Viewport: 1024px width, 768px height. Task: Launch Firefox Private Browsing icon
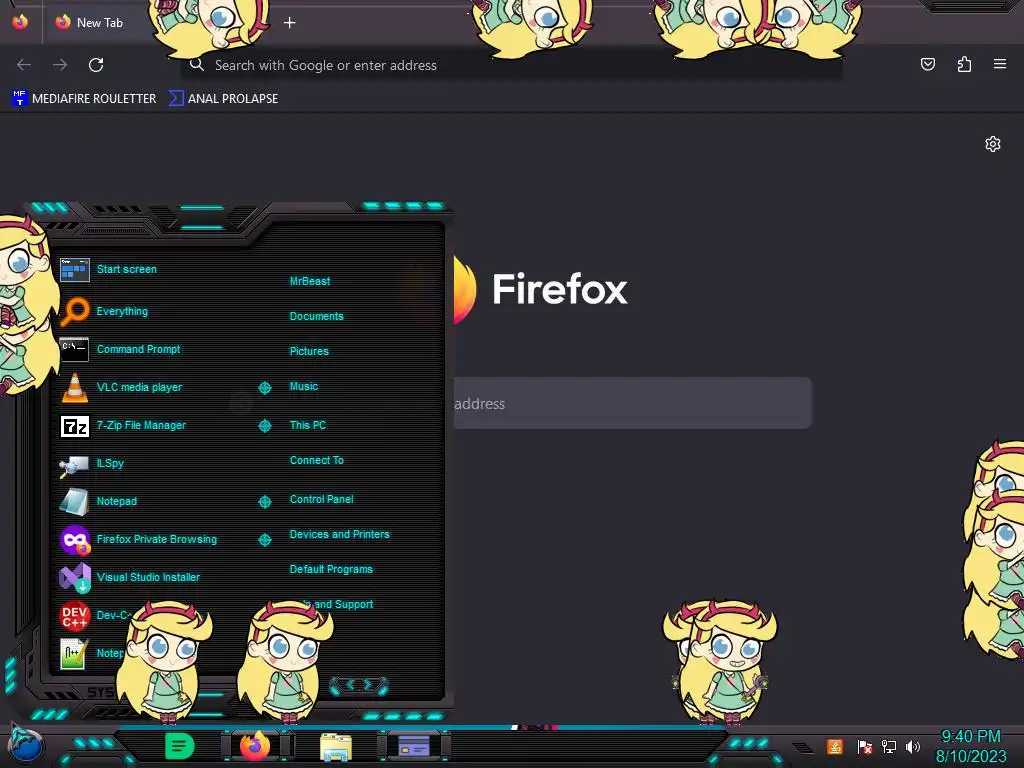74,539
